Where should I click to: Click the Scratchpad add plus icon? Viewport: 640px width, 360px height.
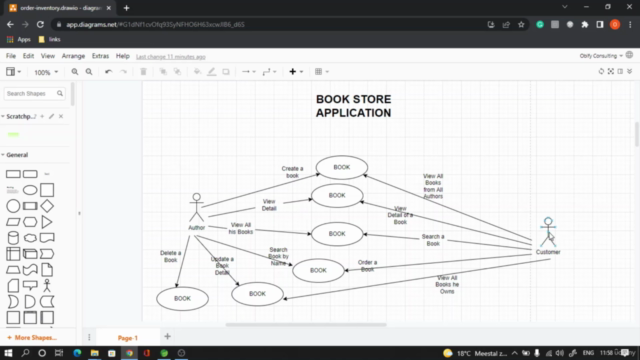click(42, 116)
